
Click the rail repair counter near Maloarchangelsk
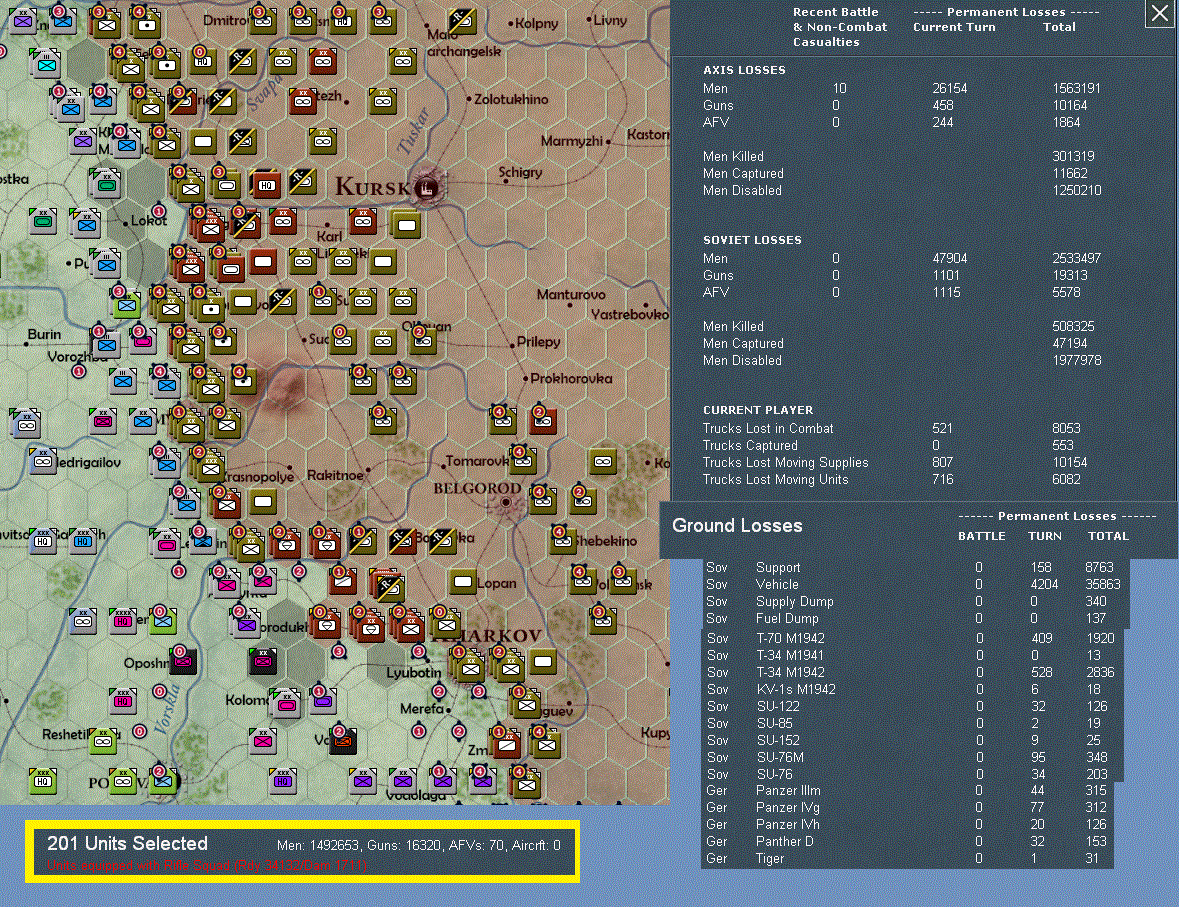coord(462,20)
